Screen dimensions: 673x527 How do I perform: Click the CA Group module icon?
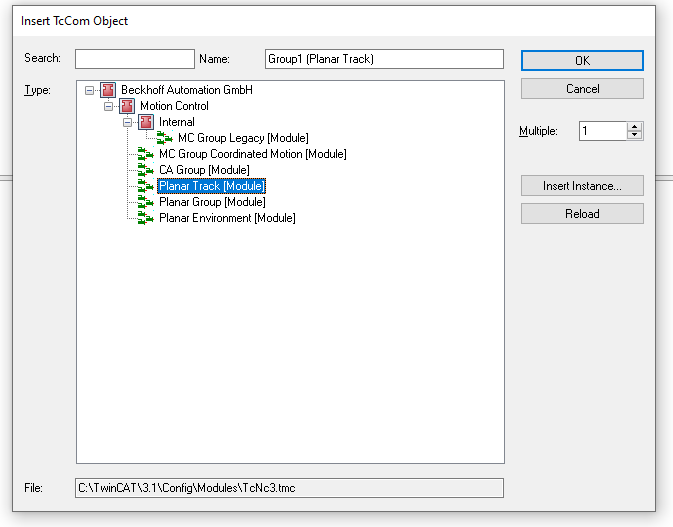click(146, 170)
